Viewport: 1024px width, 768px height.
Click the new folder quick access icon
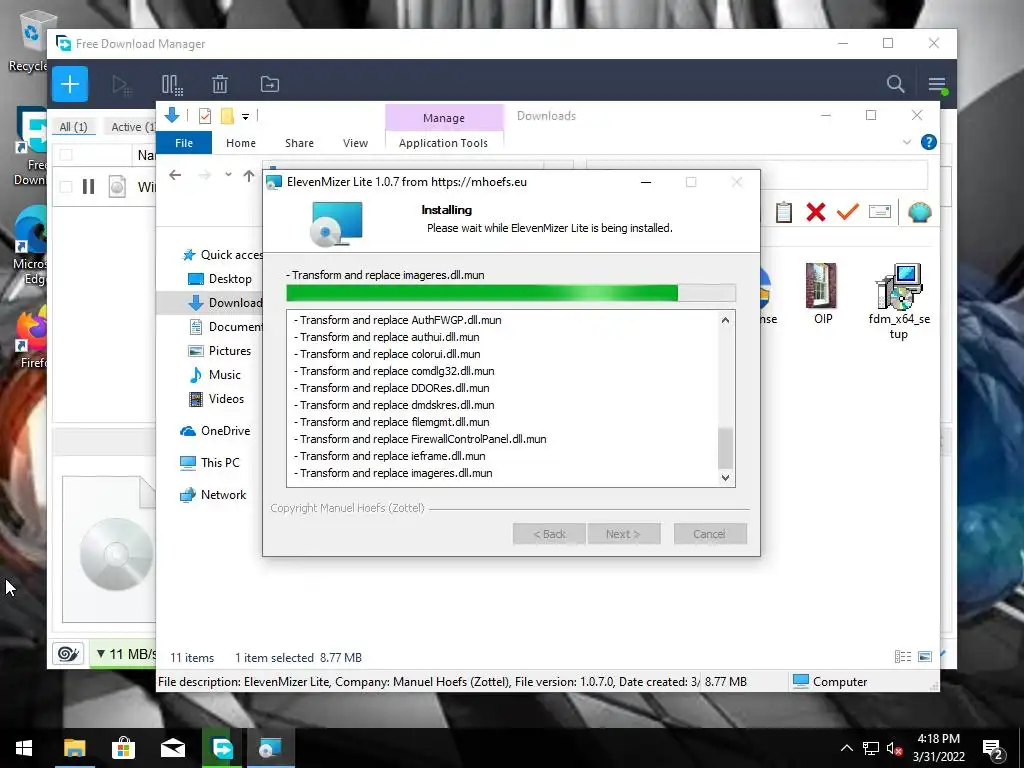pyautogui.click(x=227, y=116)
